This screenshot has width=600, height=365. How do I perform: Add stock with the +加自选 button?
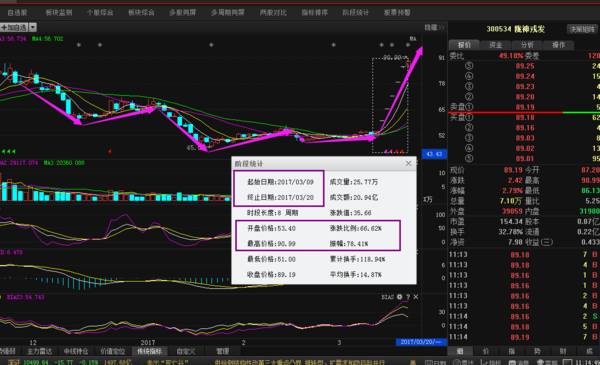[x=14, y=27]
